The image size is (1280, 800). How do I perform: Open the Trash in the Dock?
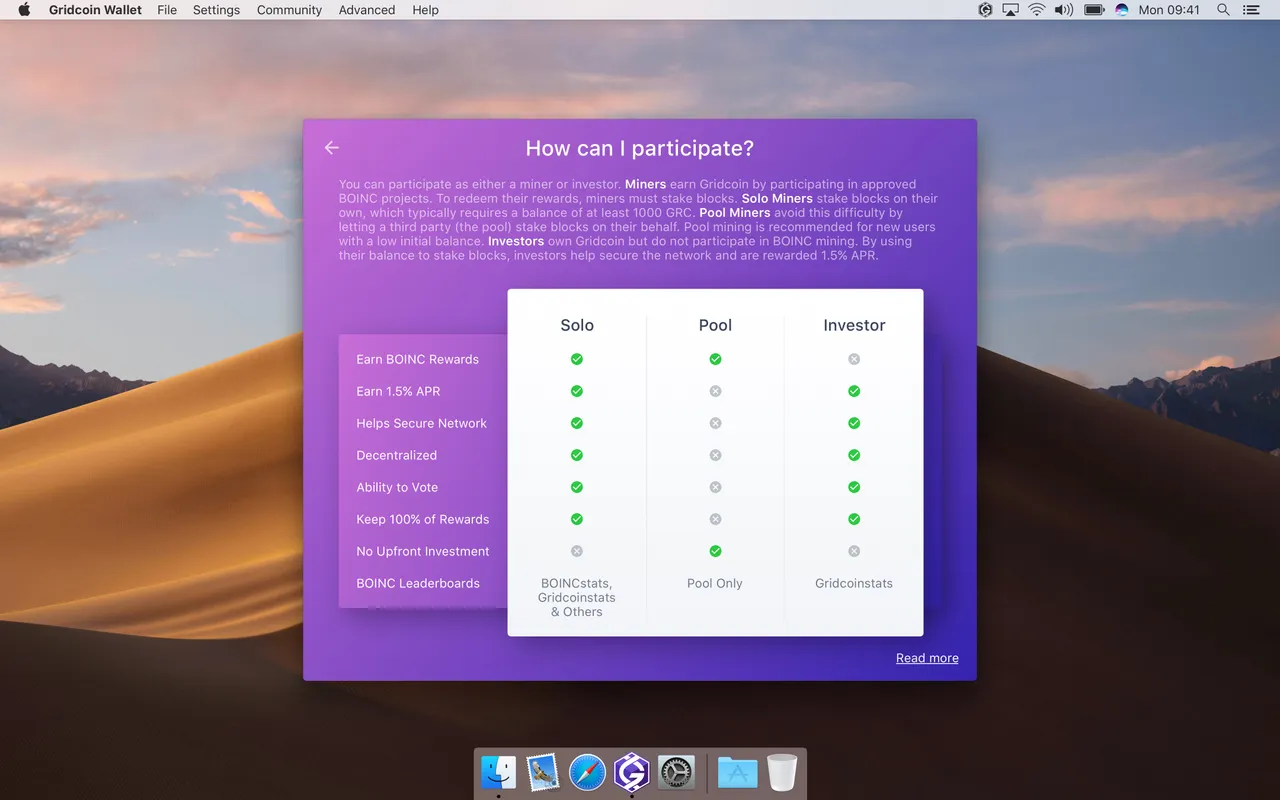(782, 772)
